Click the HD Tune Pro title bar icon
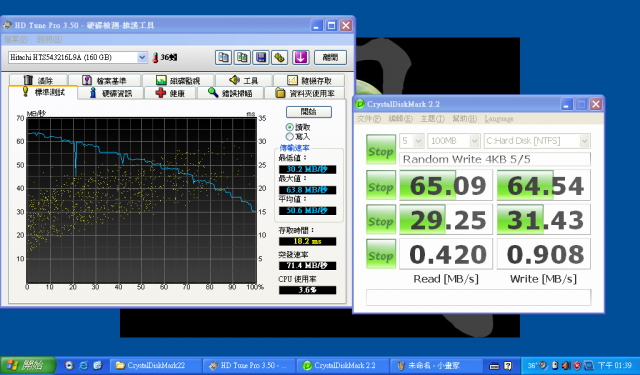The image size is (640, 375). click(7, 25)
